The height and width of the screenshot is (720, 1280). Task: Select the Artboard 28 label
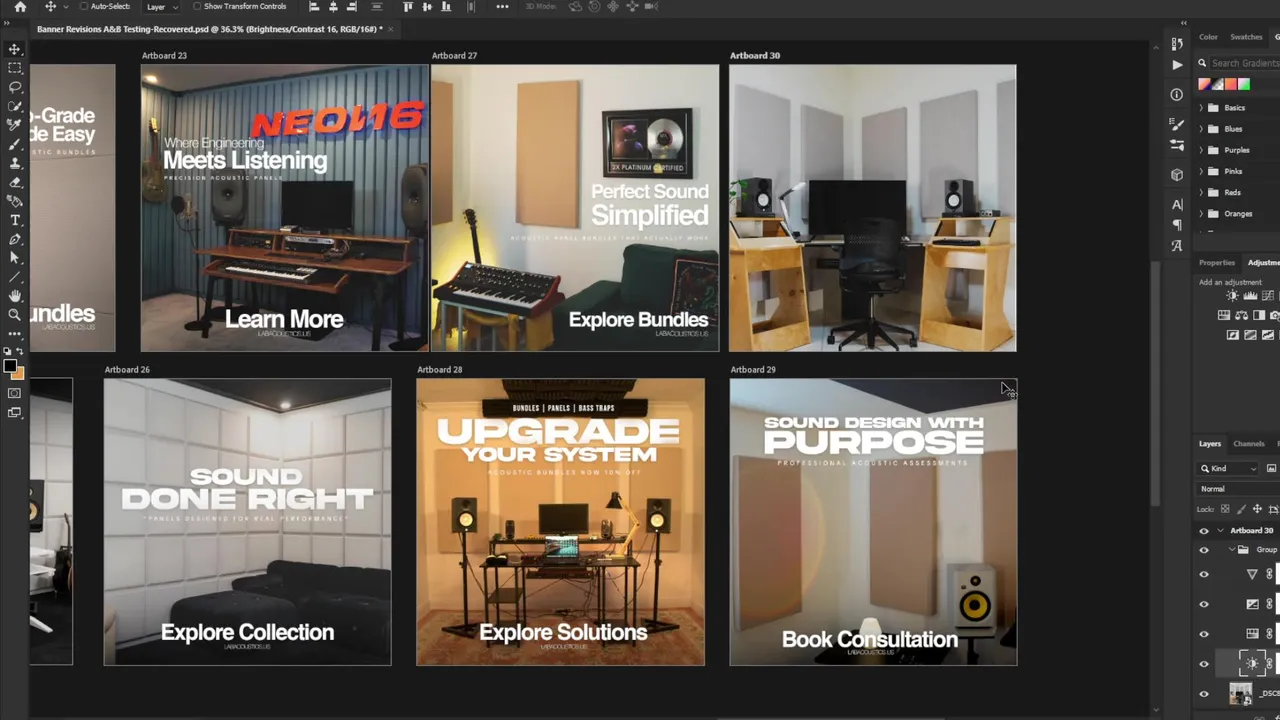pos(439,369)
